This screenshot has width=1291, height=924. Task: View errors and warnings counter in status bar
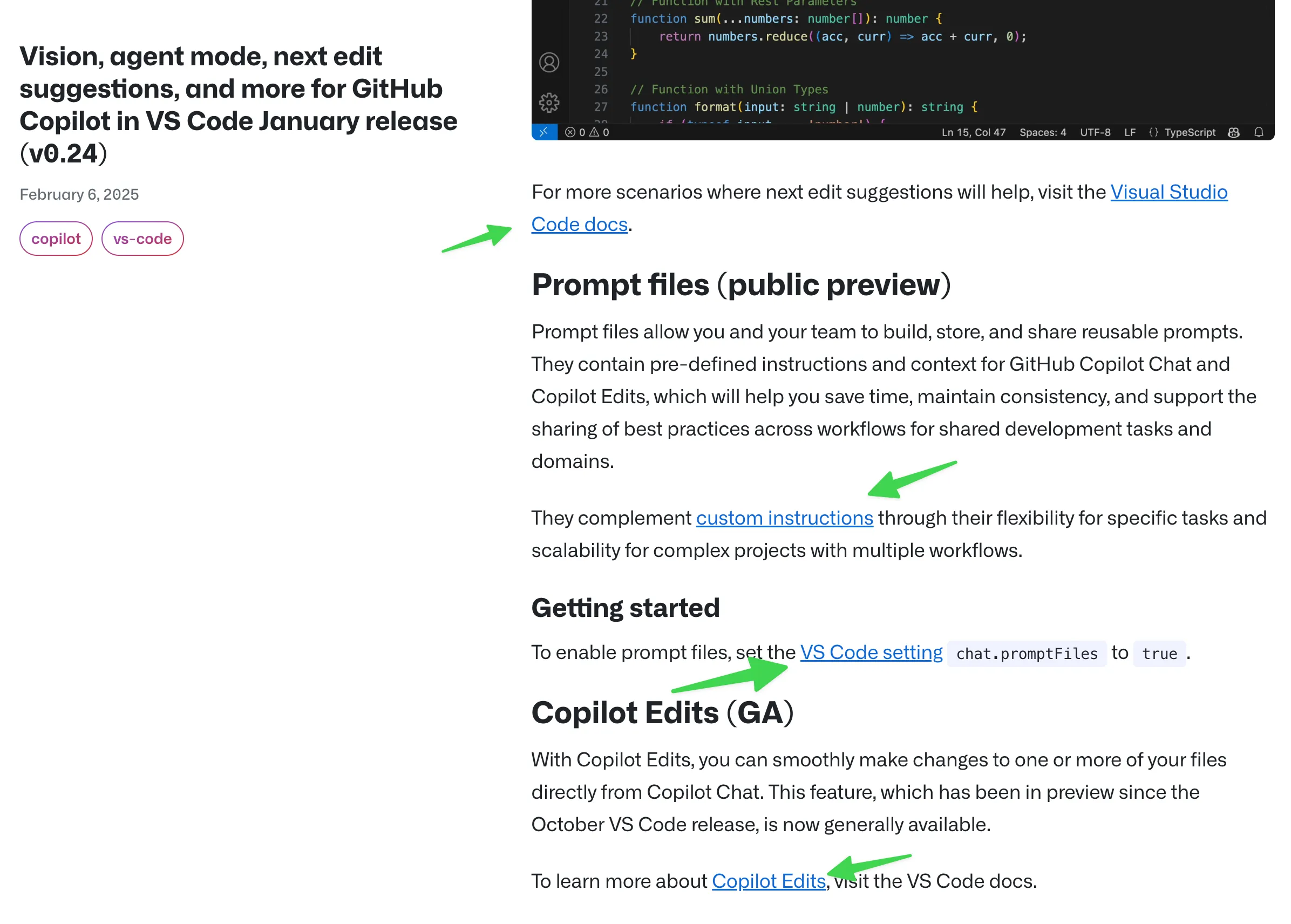pos(586,132)
